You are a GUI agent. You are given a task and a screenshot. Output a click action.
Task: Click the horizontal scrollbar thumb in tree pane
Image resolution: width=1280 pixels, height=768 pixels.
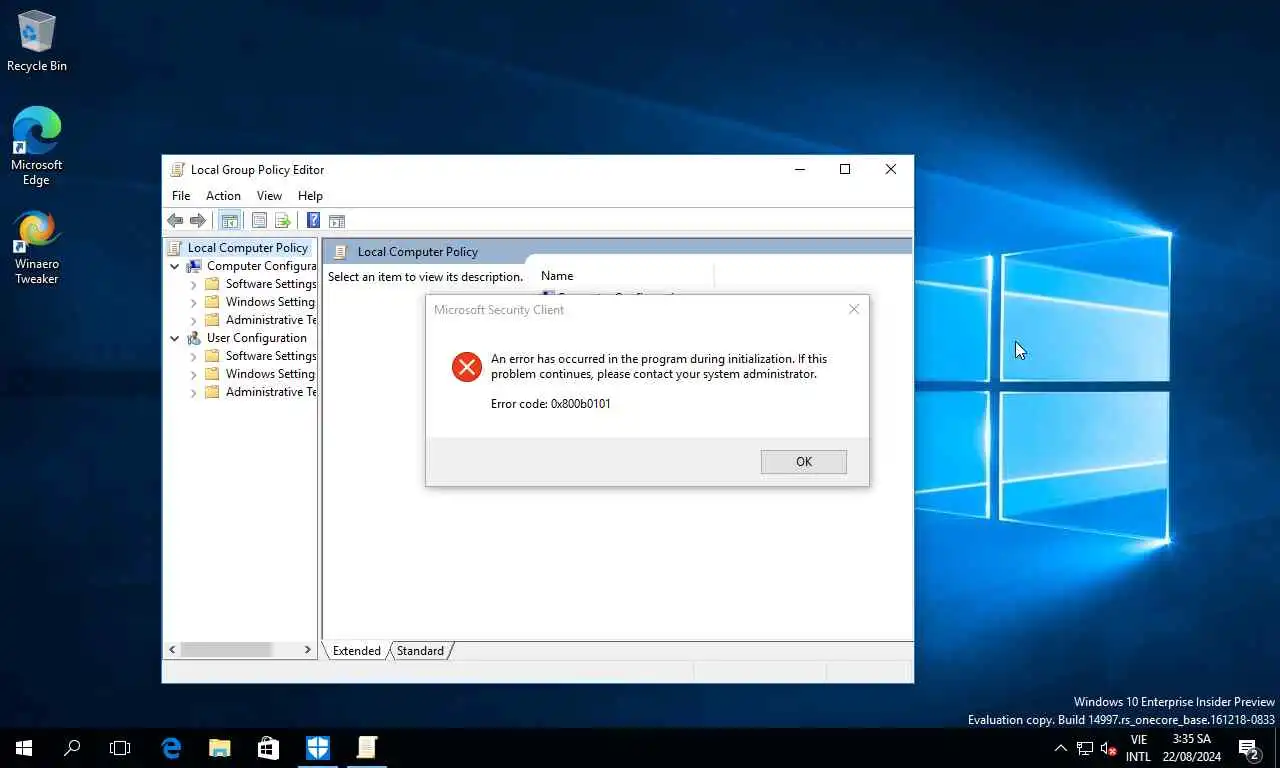[x=226, y=650]
